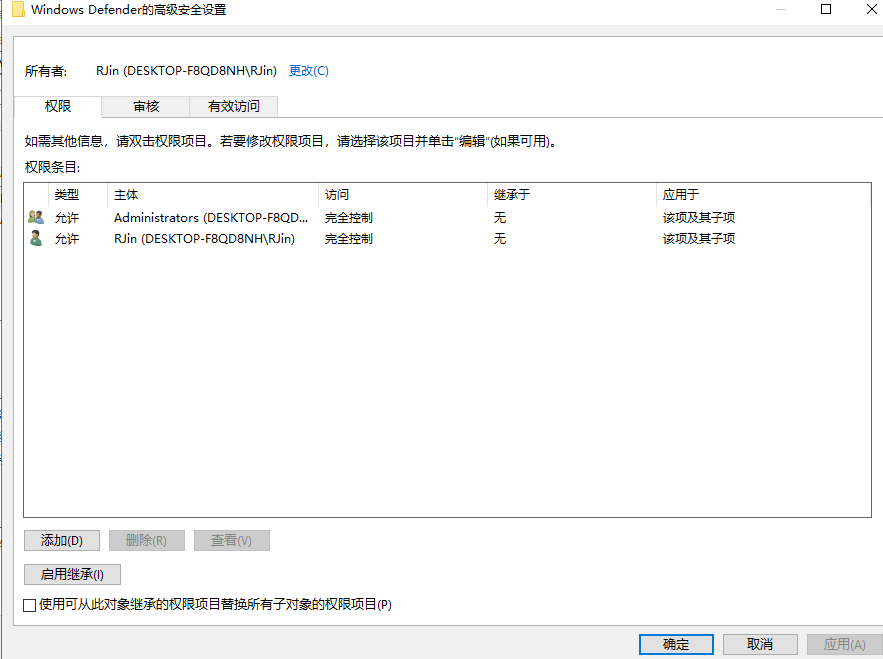Select the Administrators (DESKTOP-F8QD... entry

(447, 217)
